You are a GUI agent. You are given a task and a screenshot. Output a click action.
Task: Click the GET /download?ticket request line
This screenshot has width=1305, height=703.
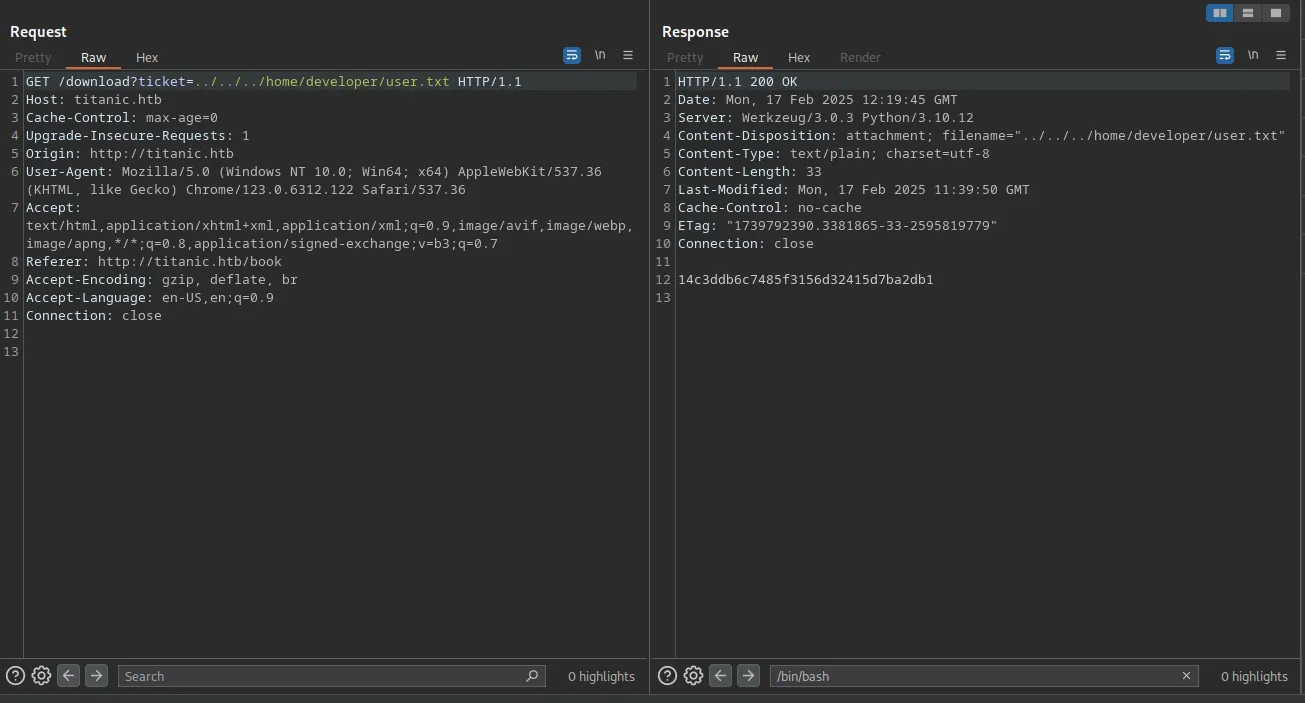[x=274, y=82]
